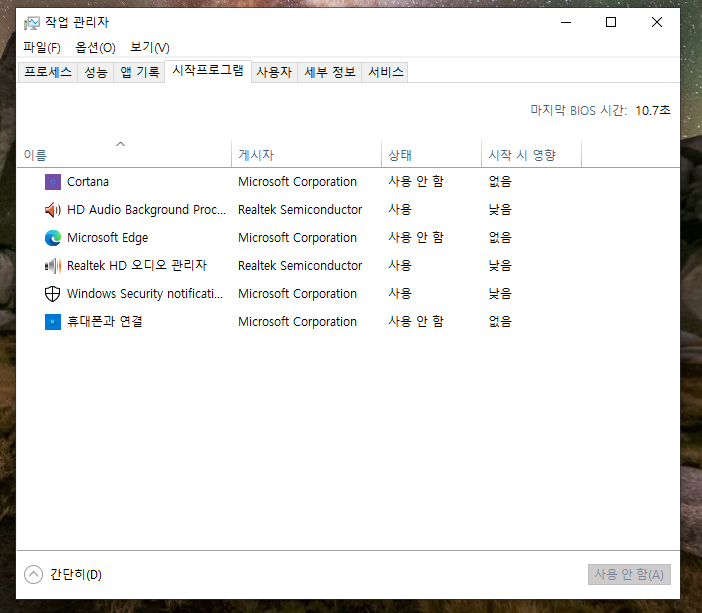
Task: Click the HD Audio speaker icon
Action: [x=53, y=210]
